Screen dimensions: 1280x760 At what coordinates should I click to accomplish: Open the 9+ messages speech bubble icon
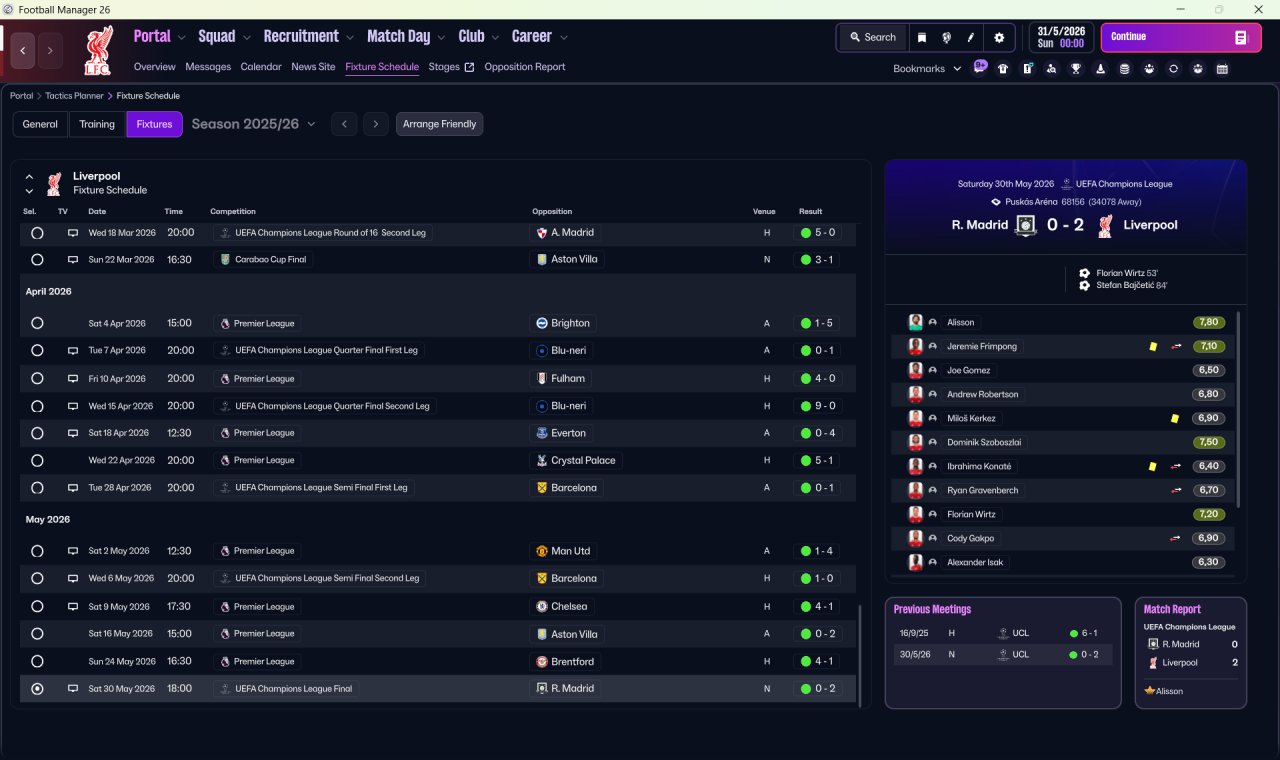point(980,68)
